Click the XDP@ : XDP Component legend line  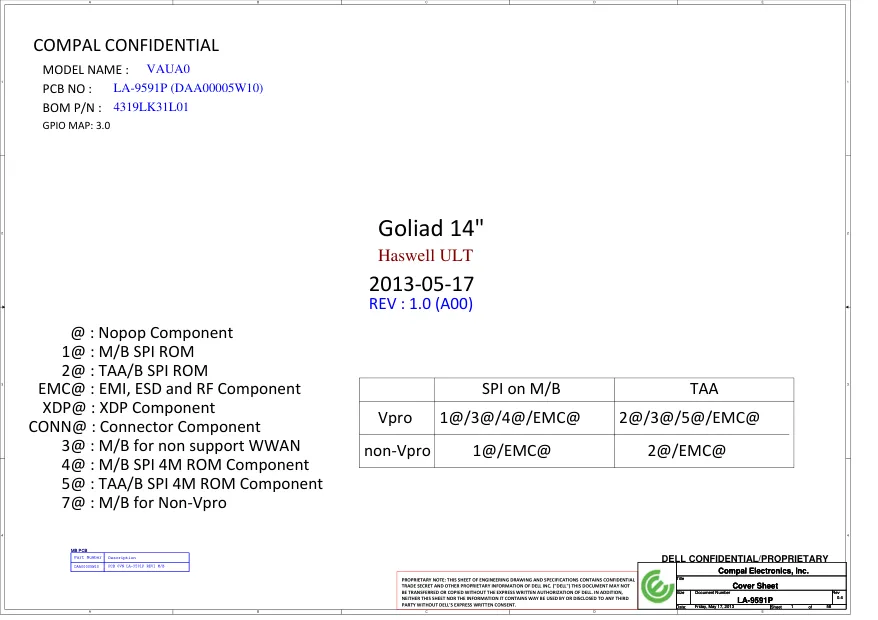click(x=128, y=408)
